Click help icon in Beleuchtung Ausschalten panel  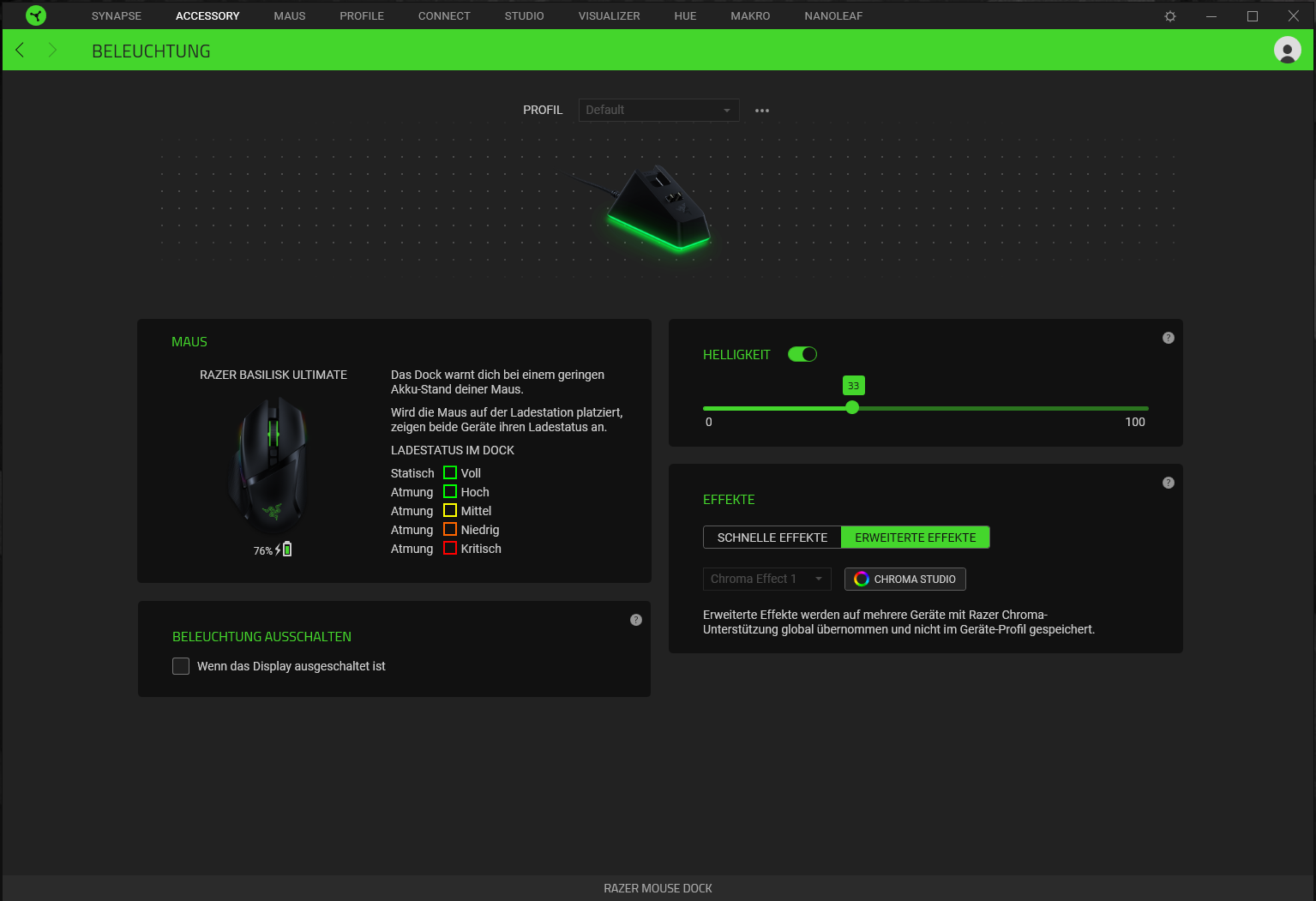pos(636,620)
